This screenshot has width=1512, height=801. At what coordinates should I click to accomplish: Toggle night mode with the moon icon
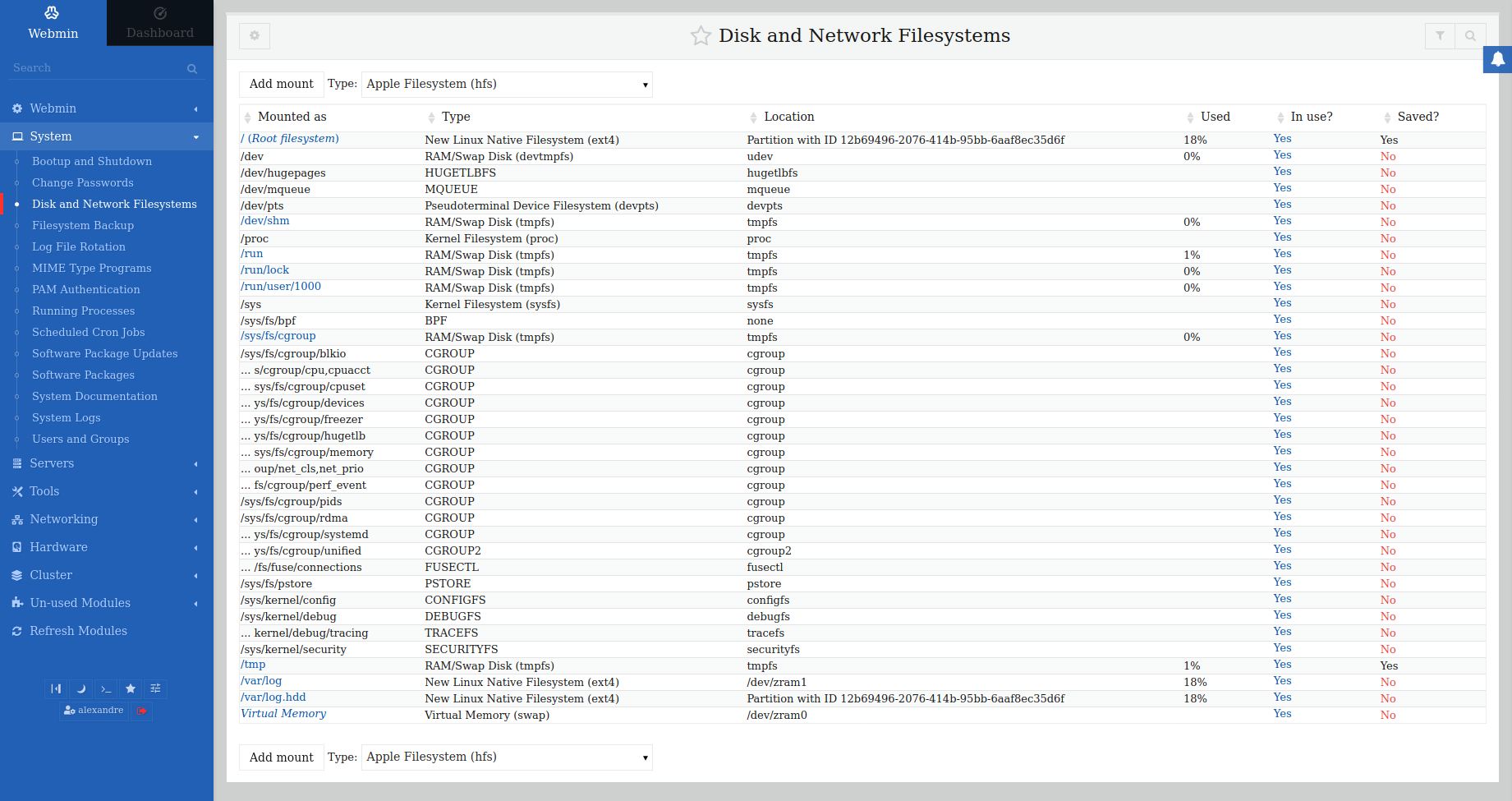click(80, 688)
